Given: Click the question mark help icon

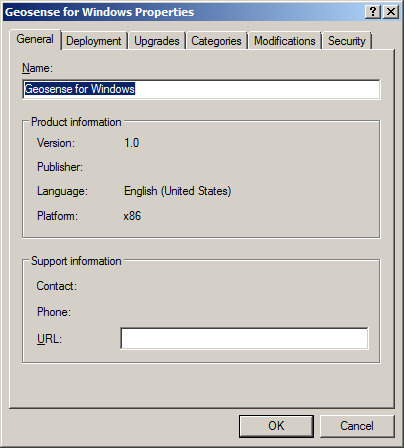Looking at the screenshot, I should 373,12.
